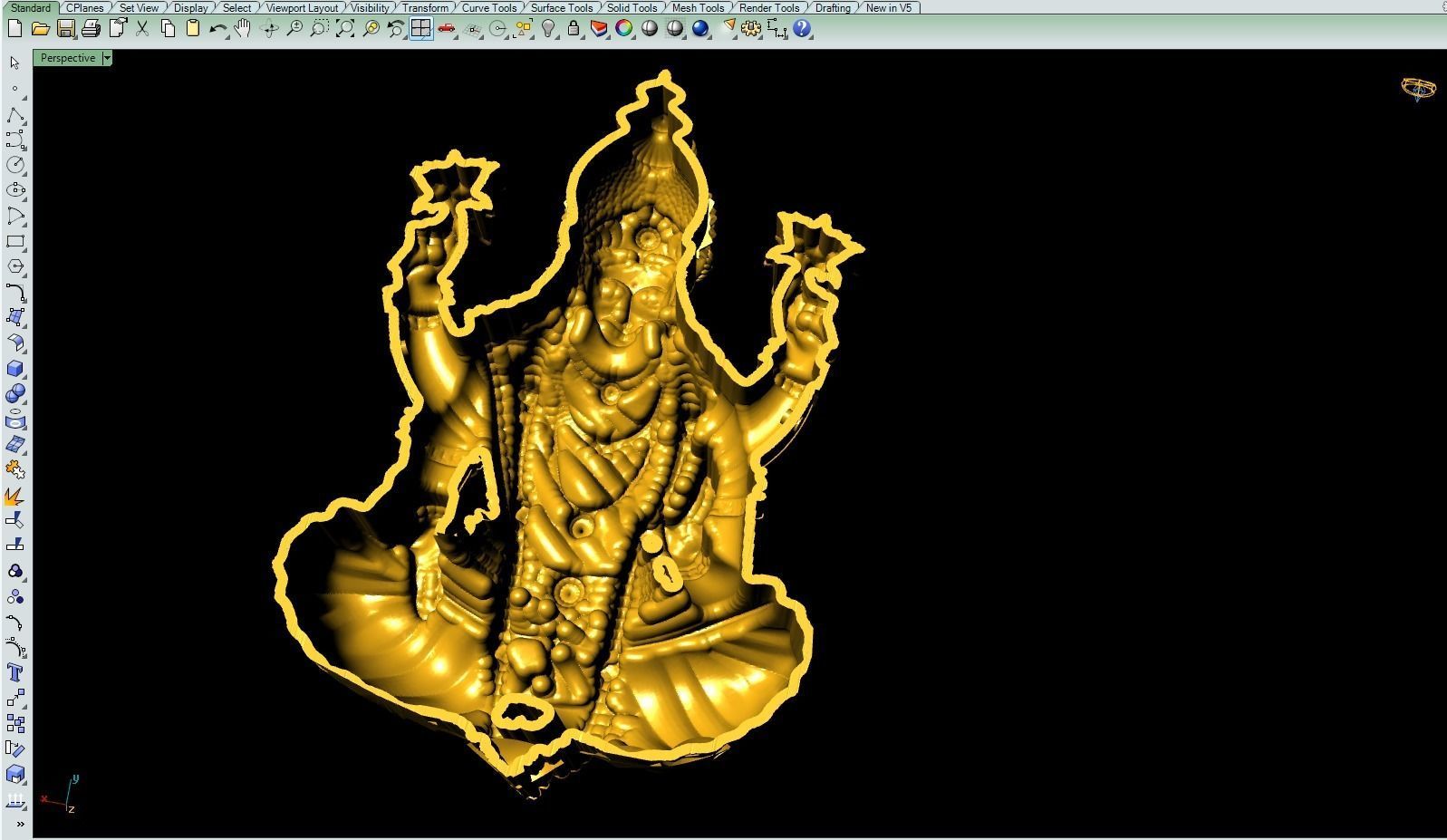
Task: Select the Pan hand tool
Action: pos(243,29)
